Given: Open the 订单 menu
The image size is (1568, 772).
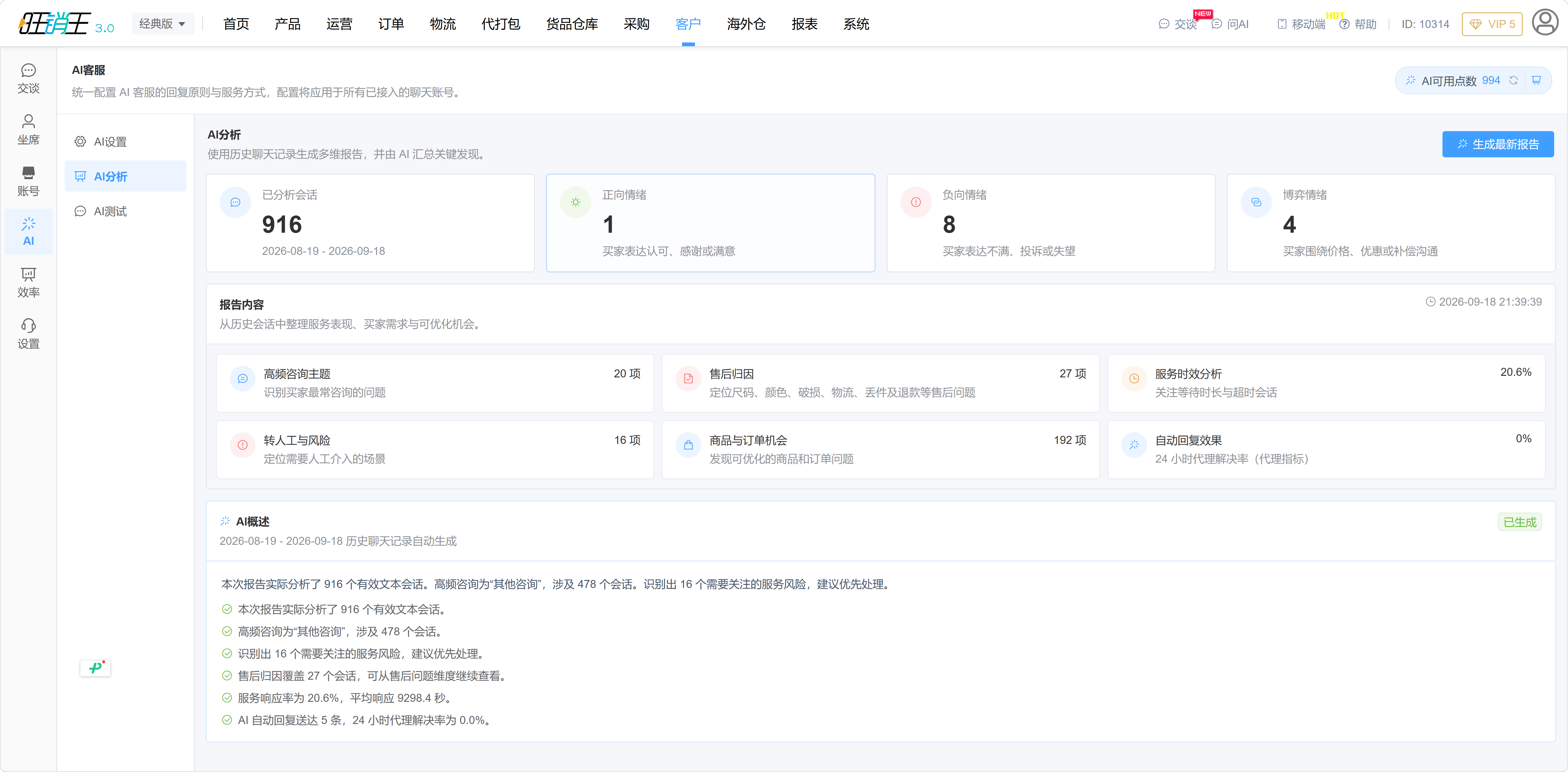Looking at the screenshot, I should (x=391, y=24).
